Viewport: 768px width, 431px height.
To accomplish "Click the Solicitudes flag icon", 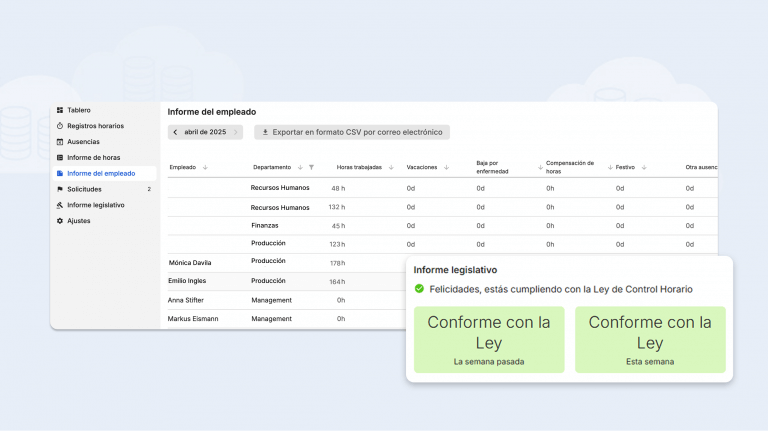I will tap(60, 189).
